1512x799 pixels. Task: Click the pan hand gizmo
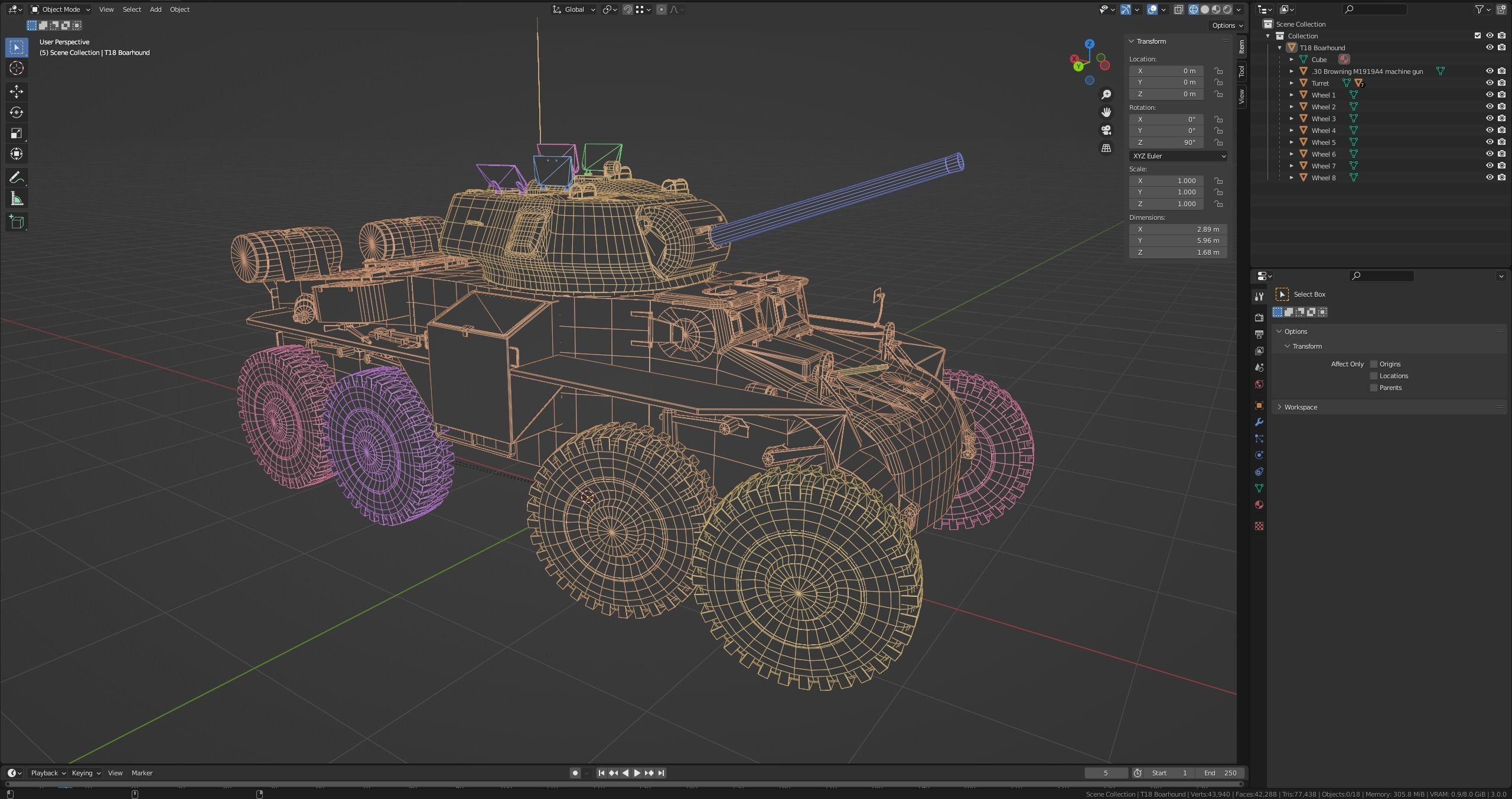click(x=1106, y=112)
